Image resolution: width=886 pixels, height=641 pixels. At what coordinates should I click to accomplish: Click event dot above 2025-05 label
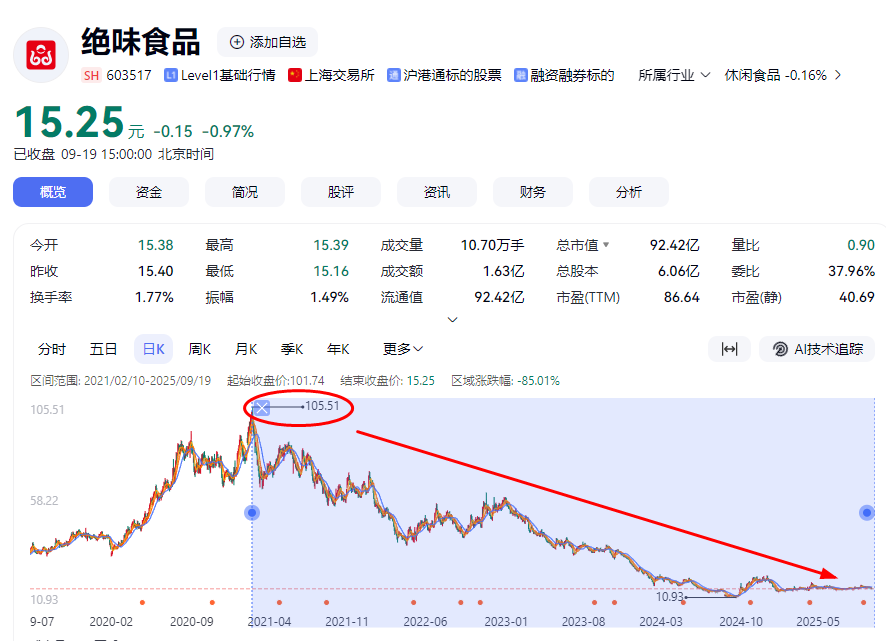coord(810,603)
